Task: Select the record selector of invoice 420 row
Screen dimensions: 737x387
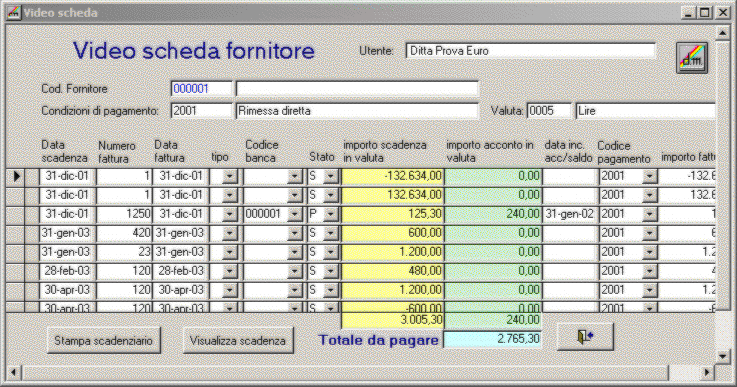Action: [16, 233]
